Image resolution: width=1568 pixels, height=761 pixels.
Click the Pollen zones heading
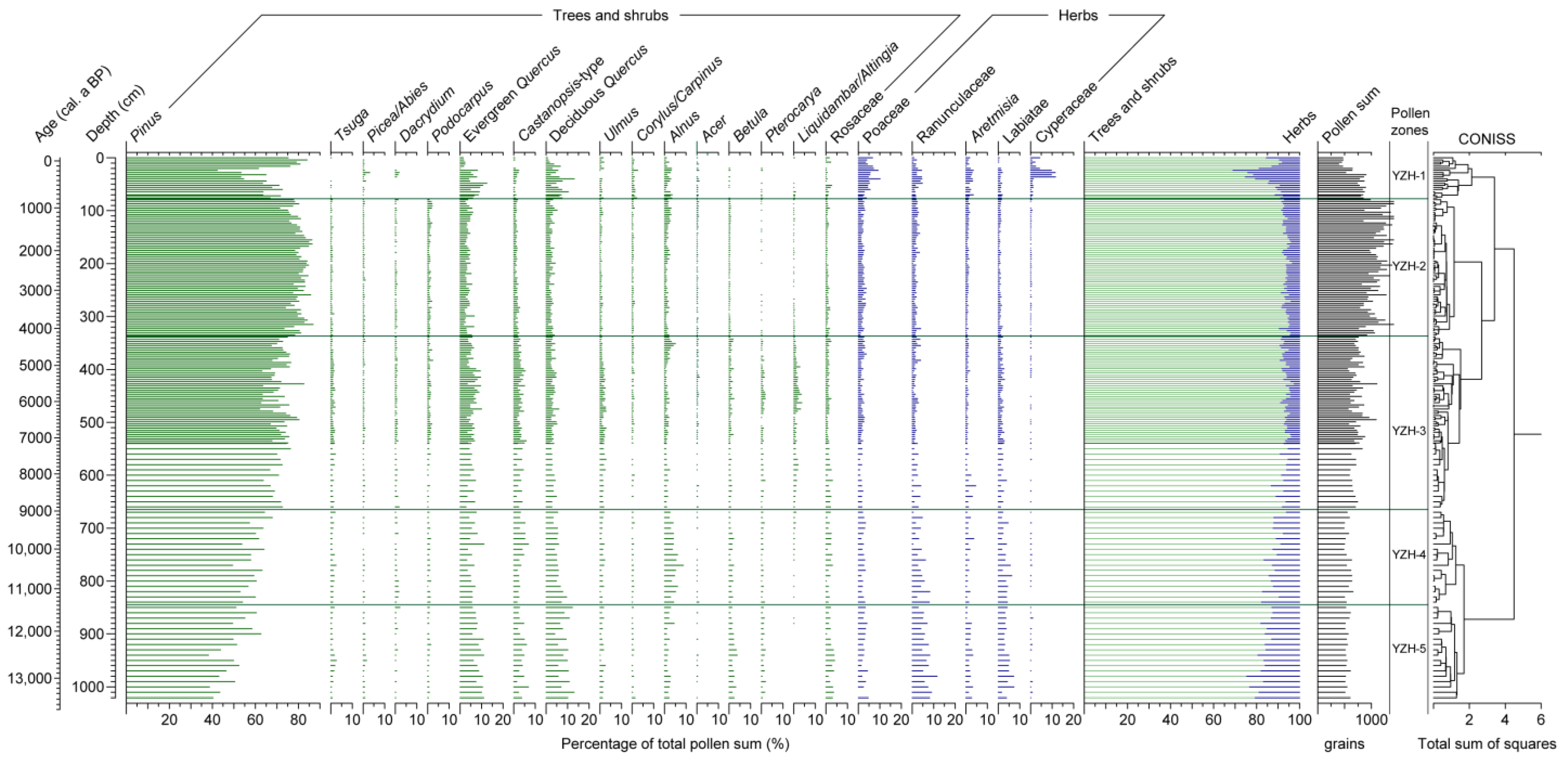tap(1410, 121)
